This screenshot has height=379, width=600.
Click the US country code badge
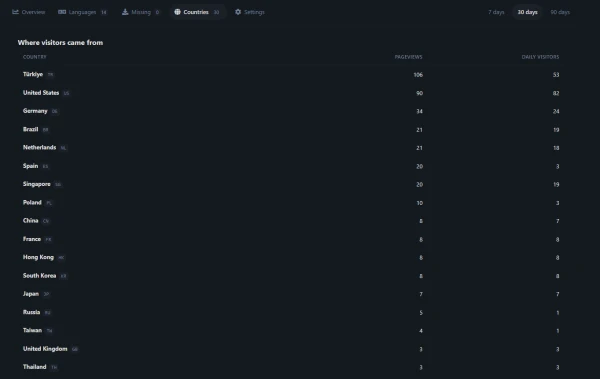66,93
